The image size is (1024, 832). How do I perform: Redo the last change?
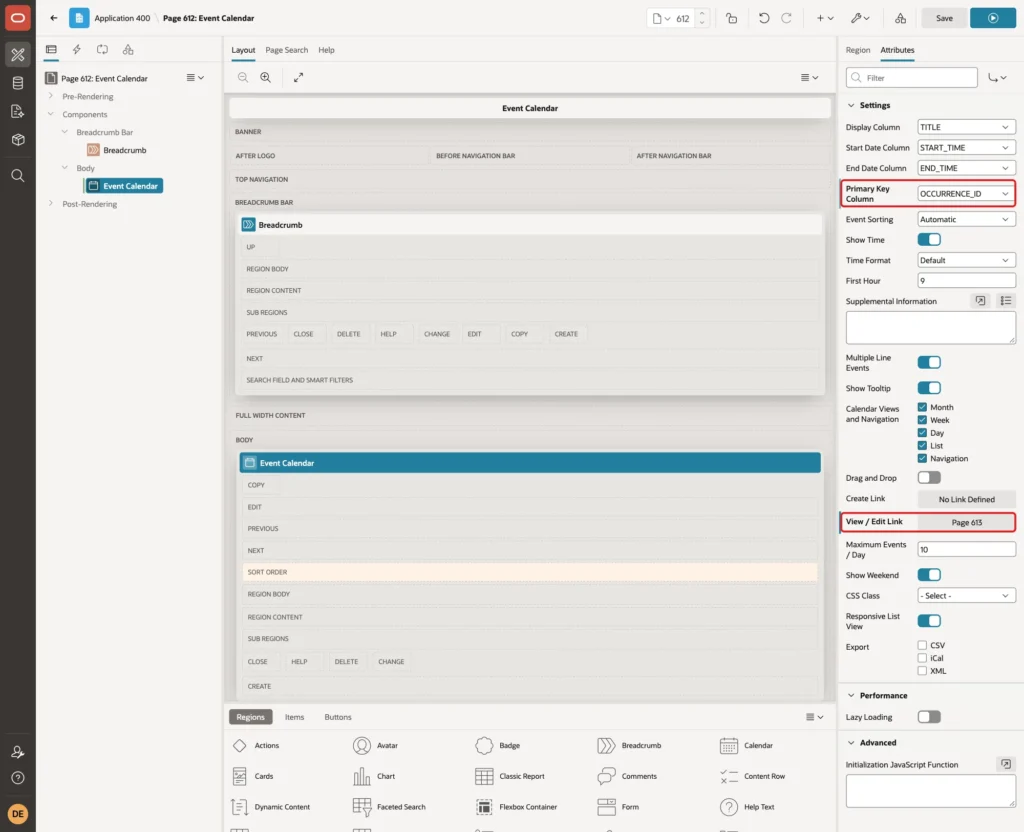coord(786,18)
